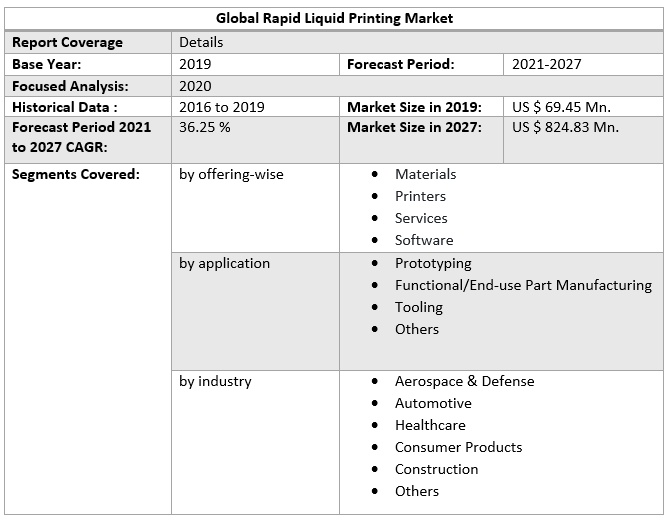Click the Global Rapid Liquid Printing Market title
Viewport: 672px width, 523px height.
click(335, 18)
